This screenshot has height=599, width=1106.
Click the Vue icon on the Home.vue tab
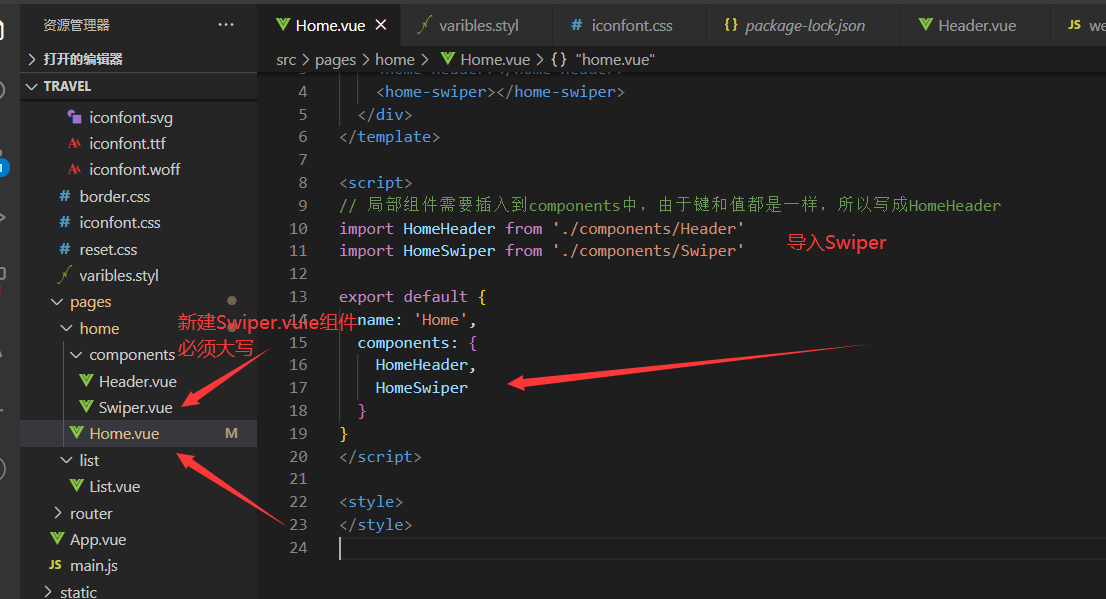pos(283,24)
